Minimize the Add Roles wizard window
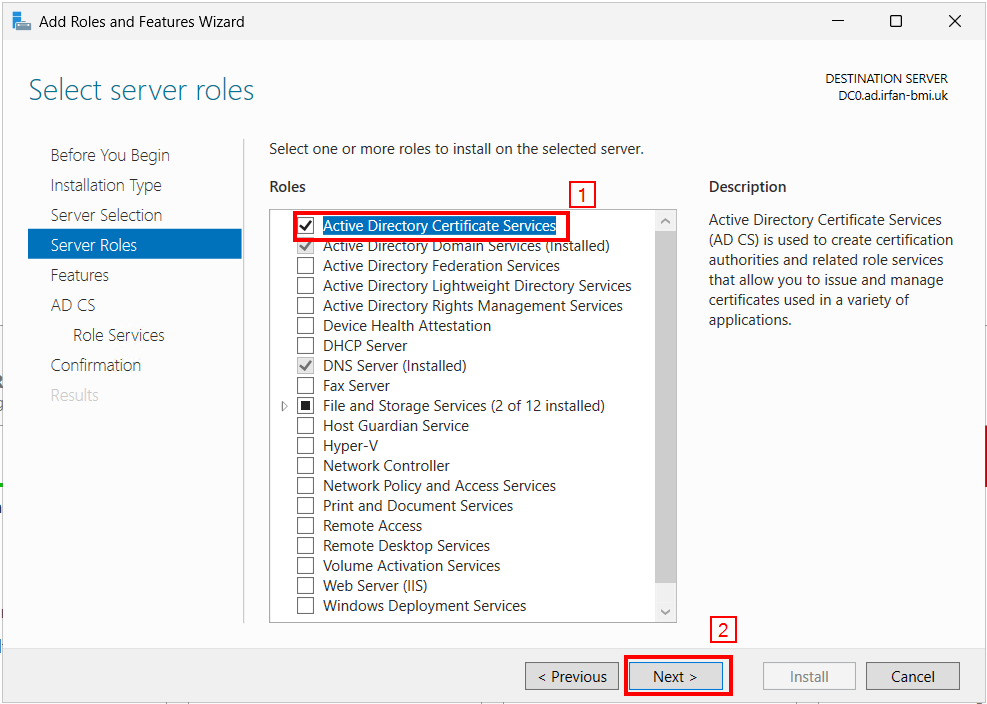Viewport: 987px width, 704px height. tap(838, 21)
